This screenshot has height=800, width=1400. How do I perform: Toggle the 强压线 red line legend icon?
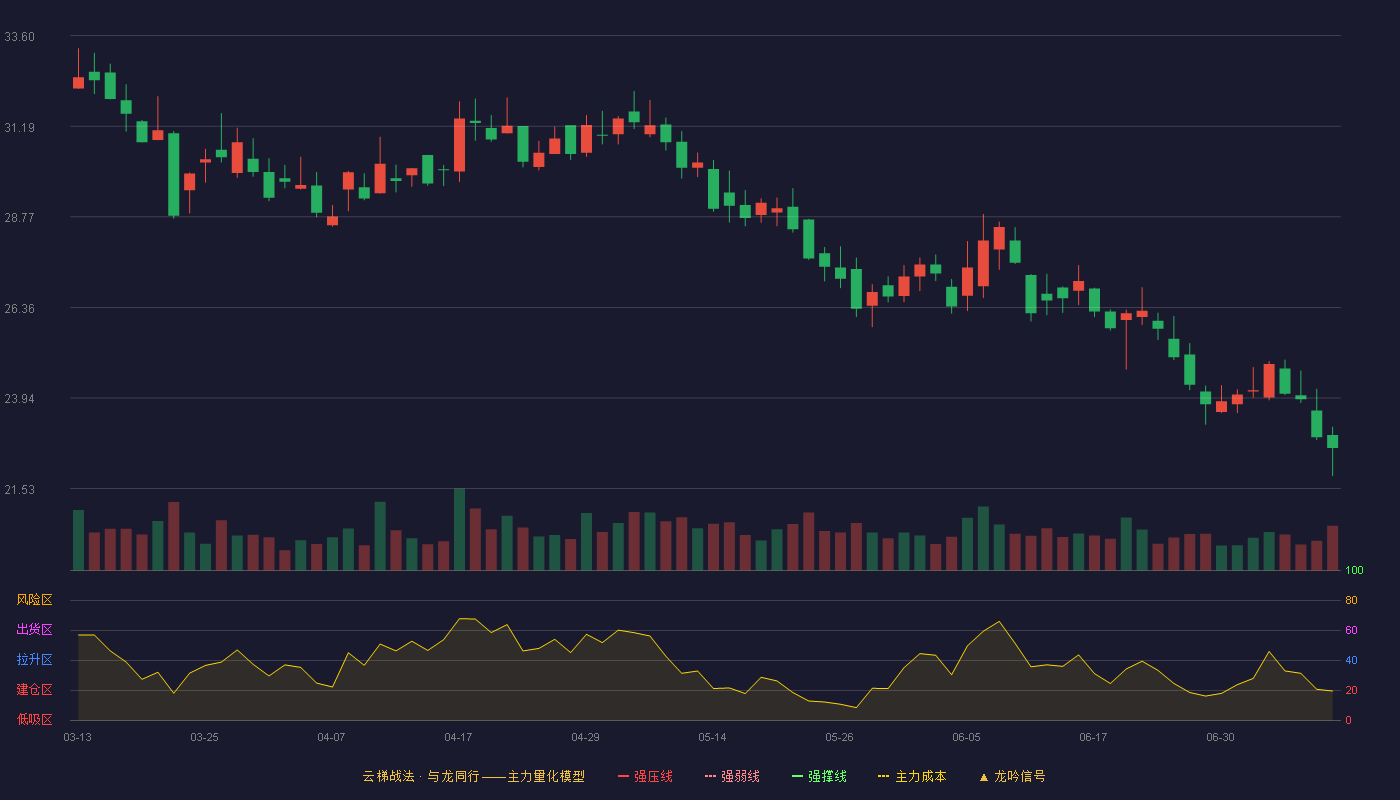pos(623,777)
